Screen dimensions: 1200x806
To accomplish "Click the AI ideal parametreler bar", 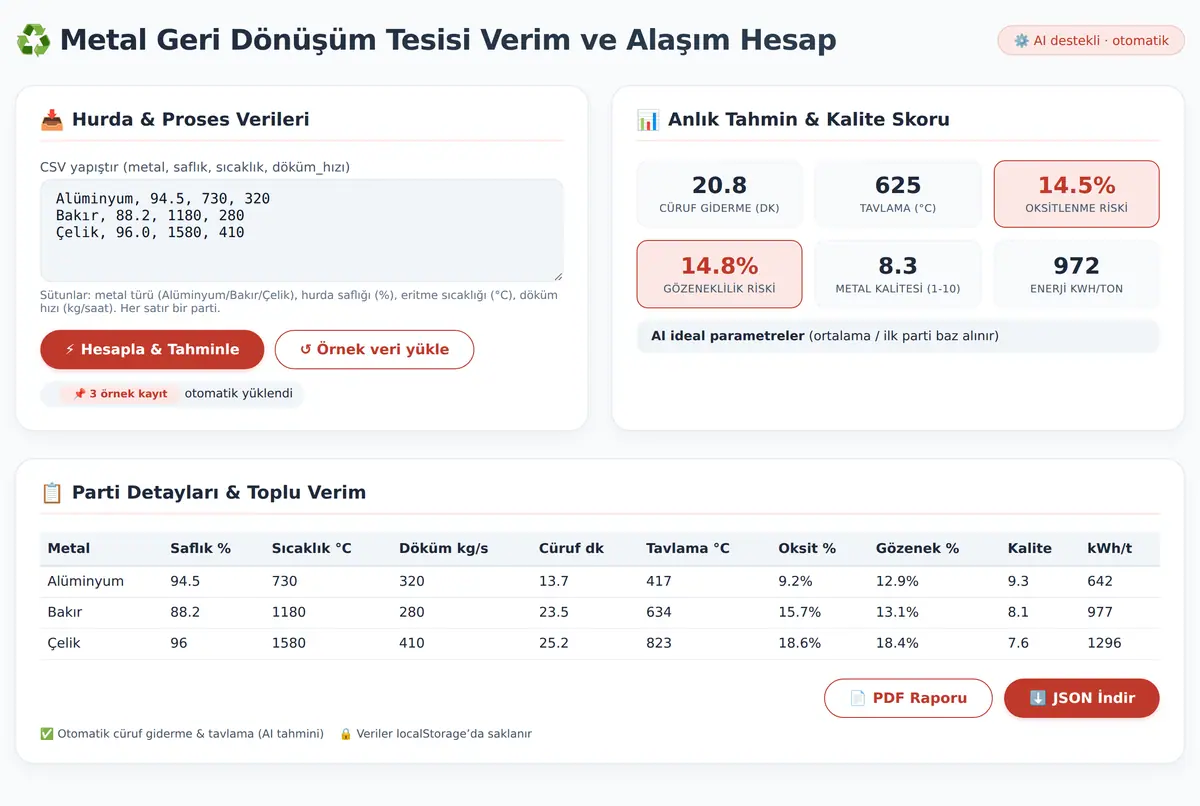I will pyautogui.click(x=898, y=336).
